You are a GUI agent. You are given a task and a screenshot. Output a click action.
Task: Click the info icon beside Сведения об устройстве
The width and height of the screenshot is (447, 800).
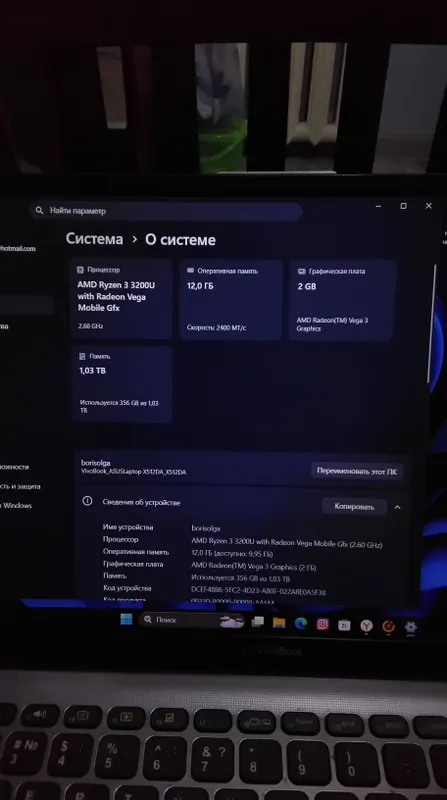[x=87, y=501]
